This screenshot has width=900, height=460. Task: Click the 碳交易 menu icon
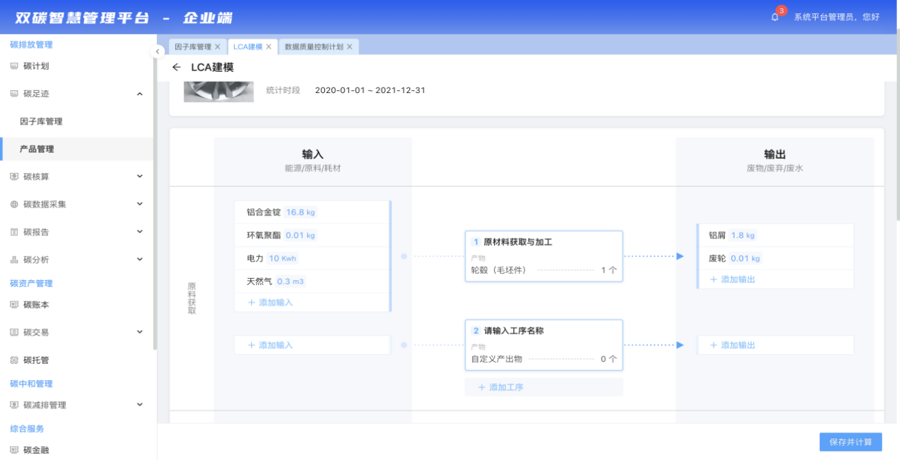coord(14,333)
